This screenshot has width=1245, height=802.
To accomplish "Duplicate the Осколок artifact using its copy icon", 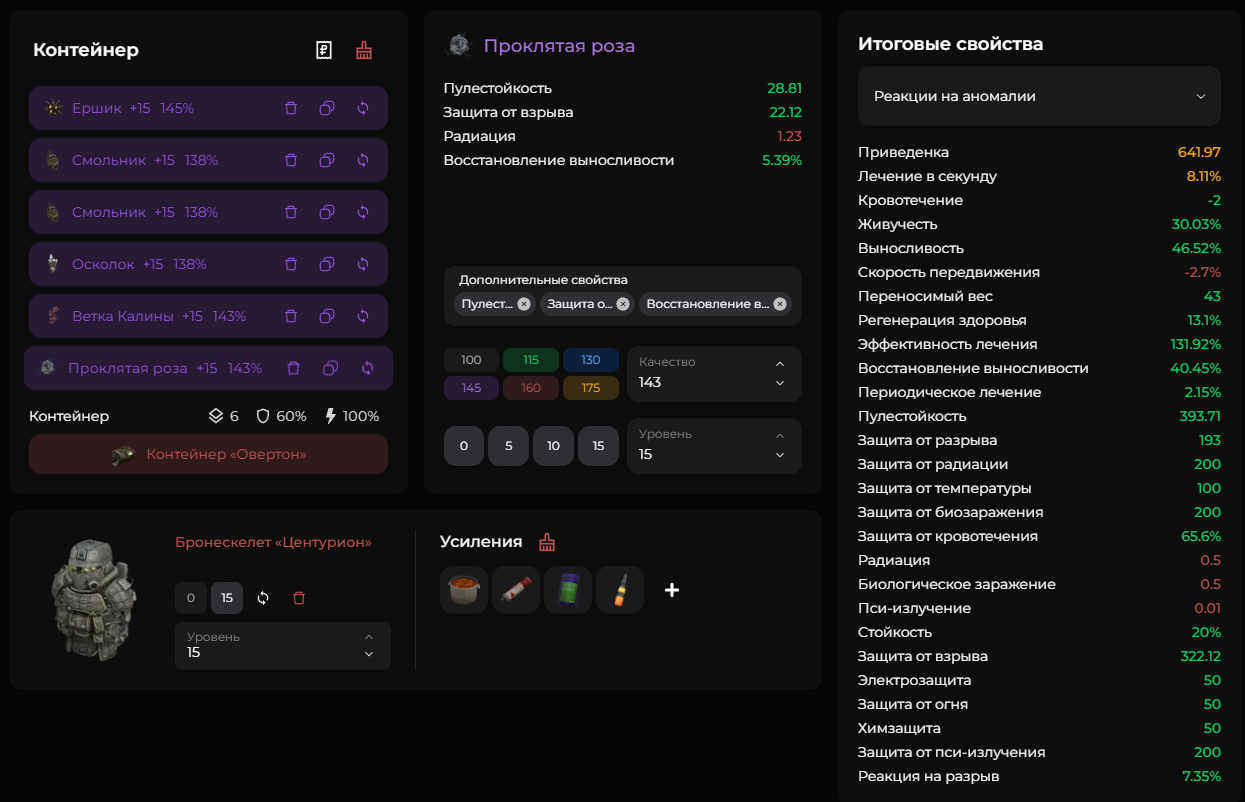I will click(x=327, y=264).
